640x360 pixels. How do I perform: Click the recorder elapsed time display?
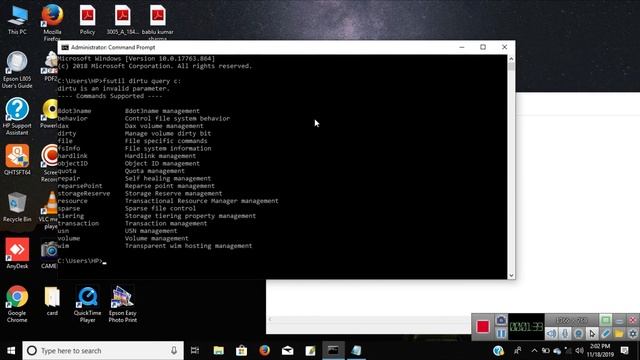526,327
